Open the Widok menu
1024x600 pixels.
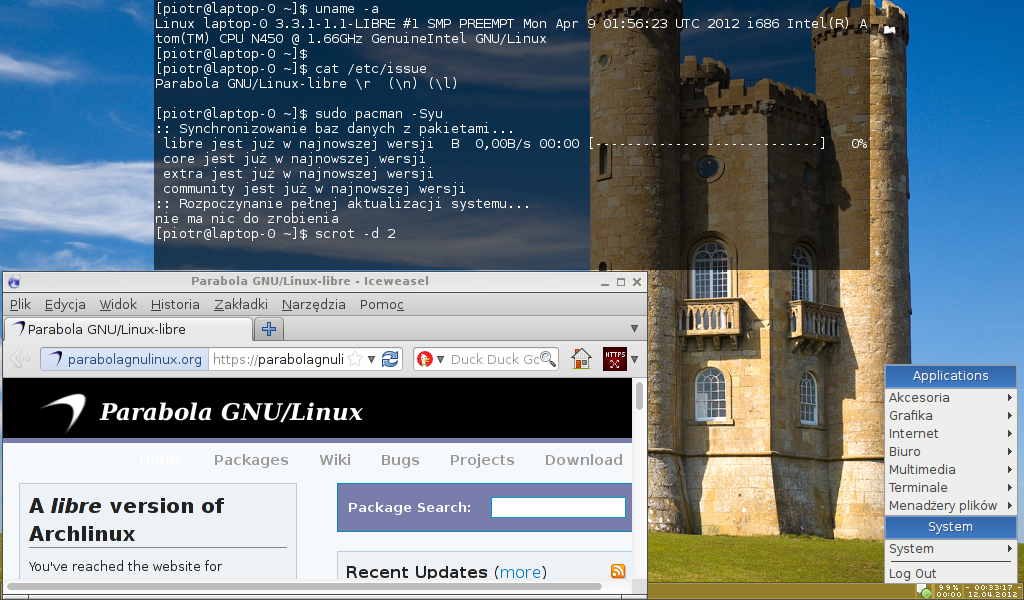click(118, 304)
